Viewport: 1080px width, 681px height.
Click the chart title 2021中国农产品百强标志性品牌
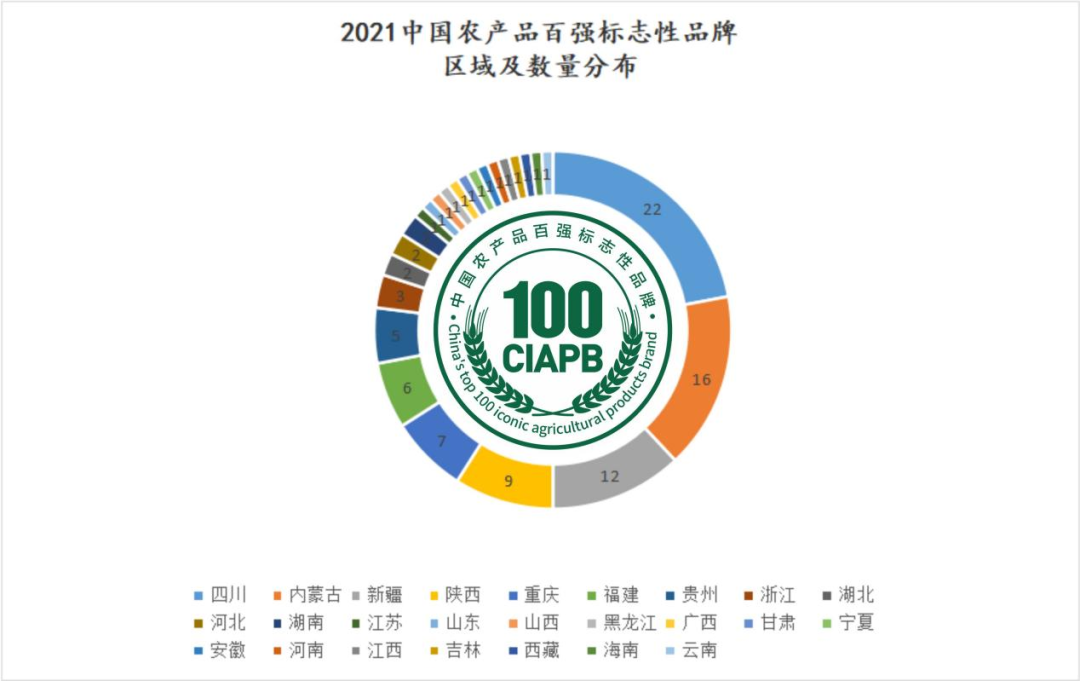pyautogui.click(x=539, y=32)
